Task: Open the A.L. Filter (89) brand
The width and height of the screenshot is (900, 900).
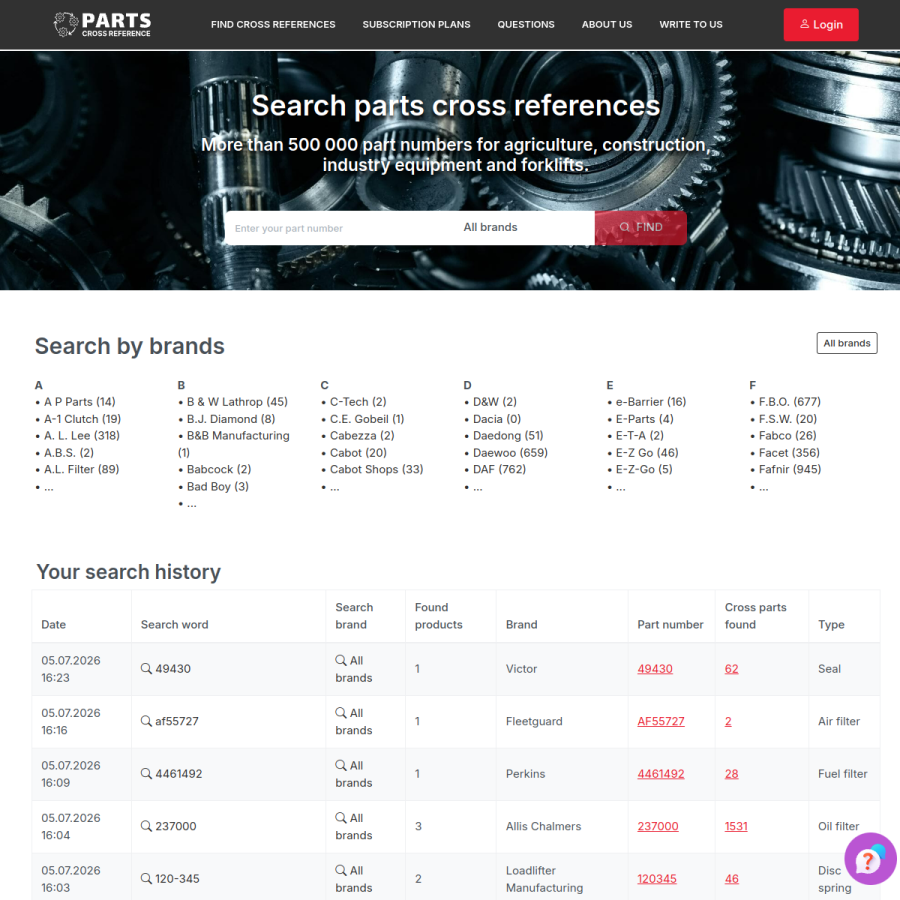Action: (82, 470)
